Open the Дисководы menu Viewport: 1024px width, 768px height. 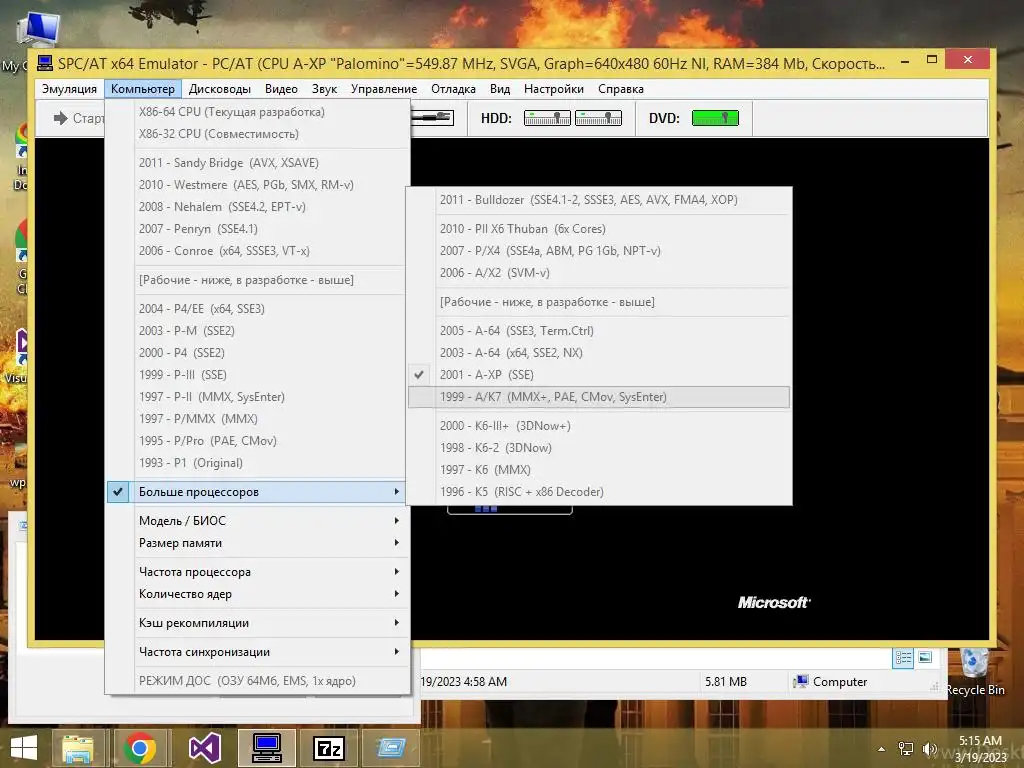click(x=219, y=89)
